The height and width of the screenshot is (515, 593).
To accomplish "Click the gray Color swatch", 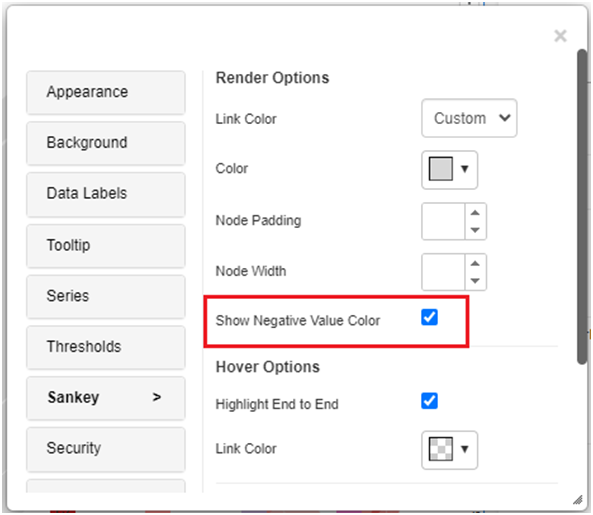I will pyautogui.click(x=441, y=169).
